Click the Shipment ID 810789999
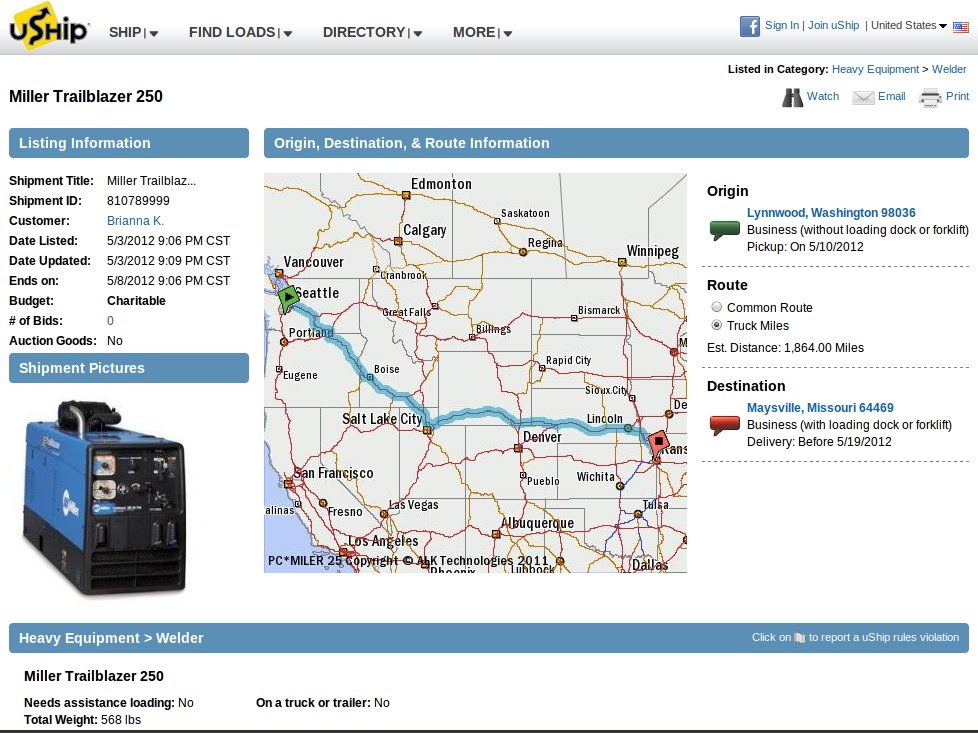This screenshot has width=978, height=733. tap(138, 201)
